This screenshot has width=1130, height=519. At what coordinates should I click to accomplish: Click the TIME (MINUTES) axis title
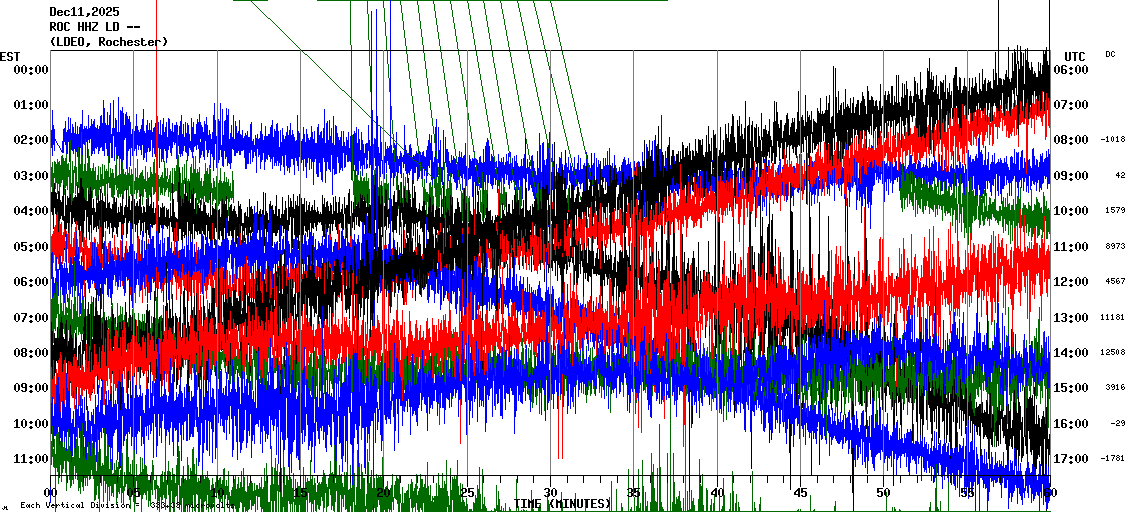562,504
